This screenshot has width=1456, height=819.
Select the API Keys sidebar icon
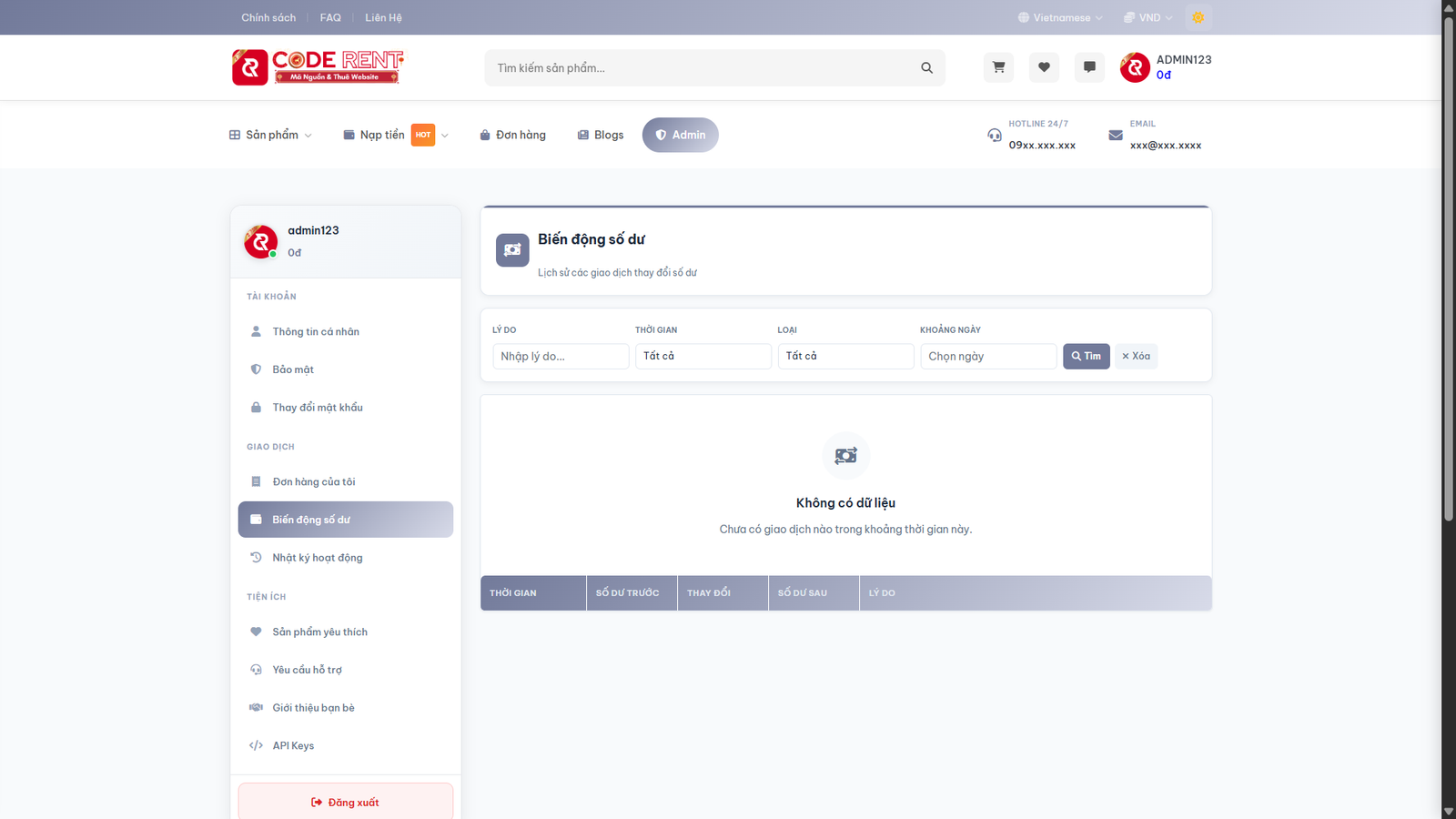coord(256,744)
